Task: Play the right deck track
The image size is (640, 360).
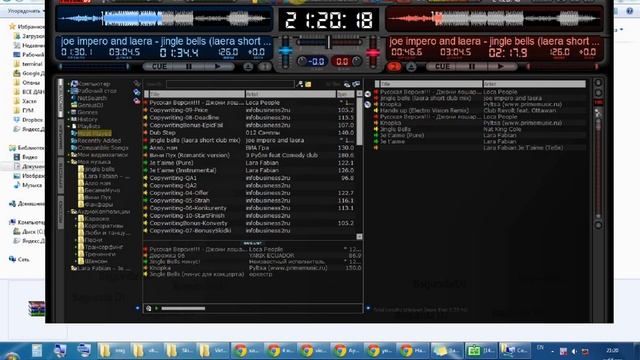Action: pyautogui.click(x=501, y=67)
